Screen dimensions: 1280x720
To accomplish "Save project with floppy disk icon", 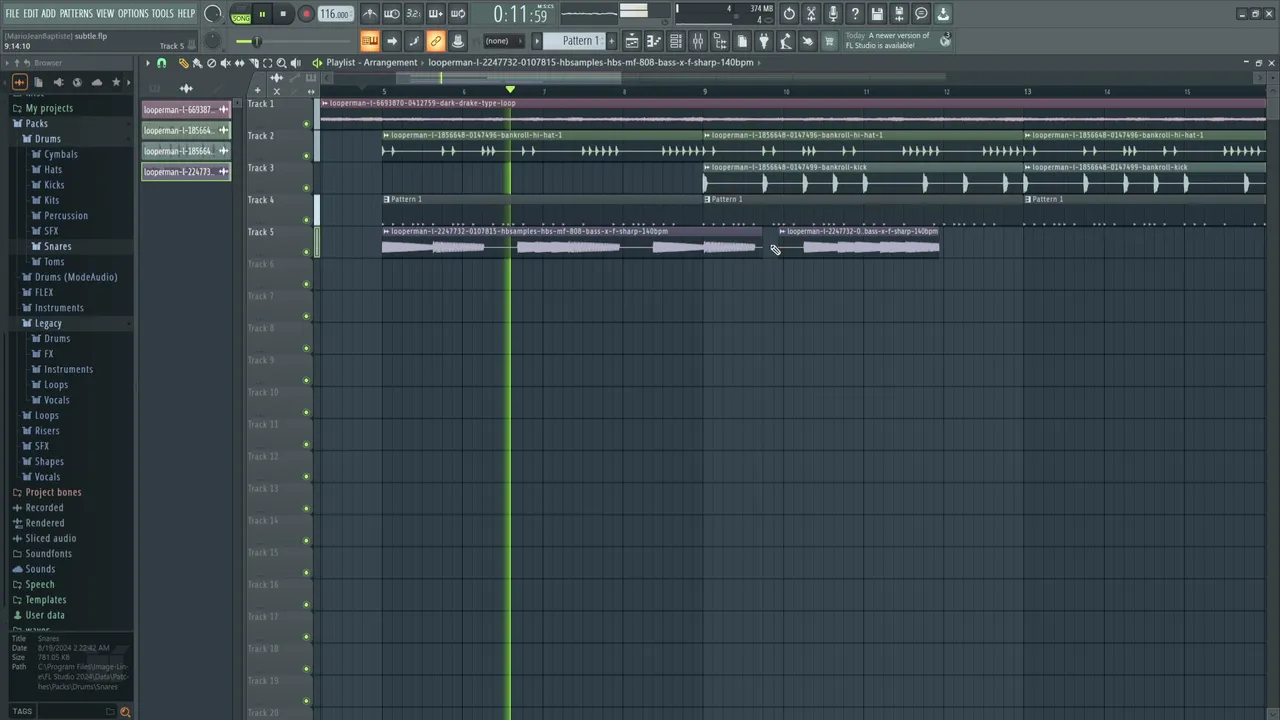I will click(877, 14).
